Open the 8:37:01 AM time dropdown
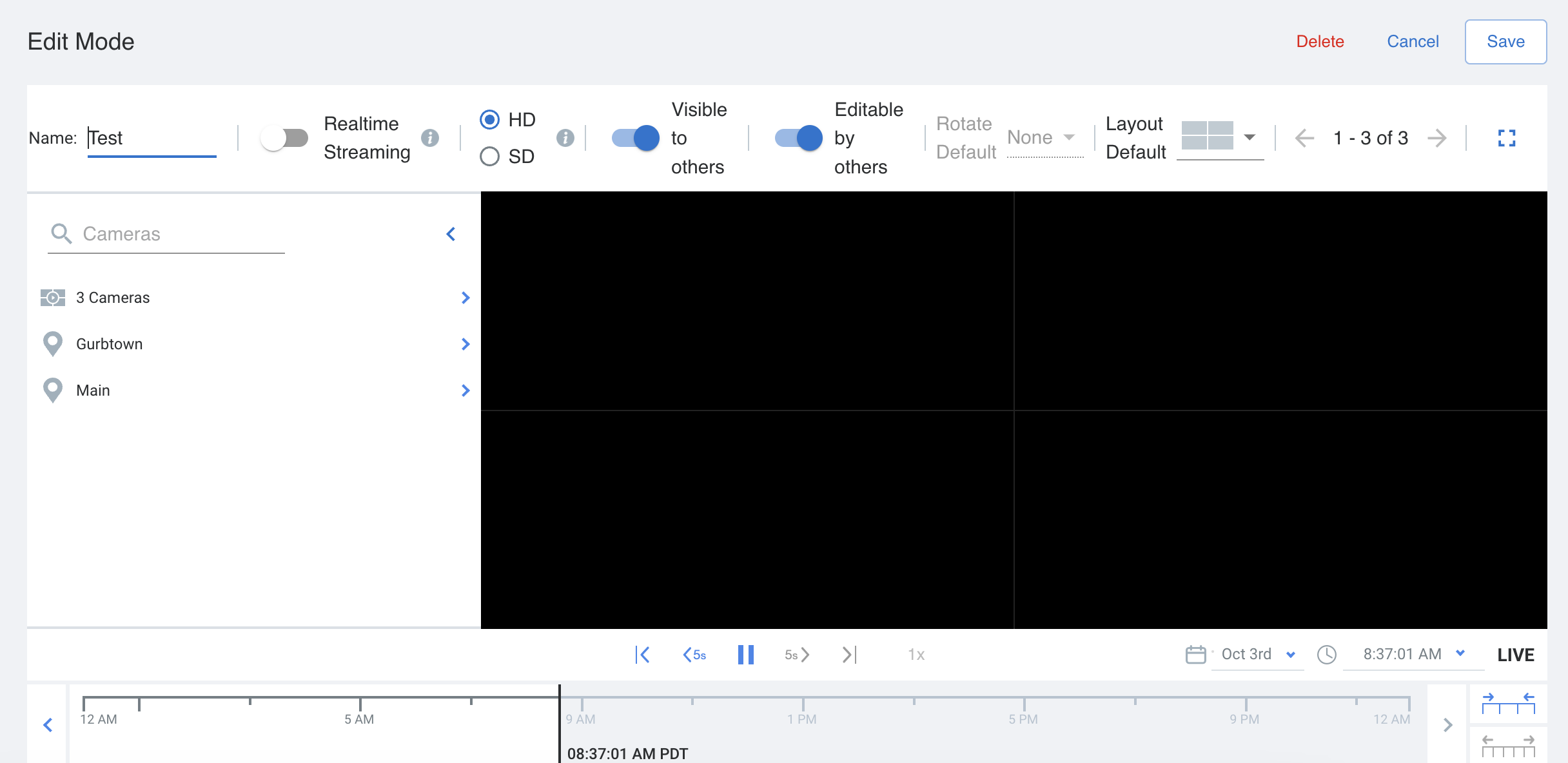This screenshot has height=763, width=1568. point(1413,655)
